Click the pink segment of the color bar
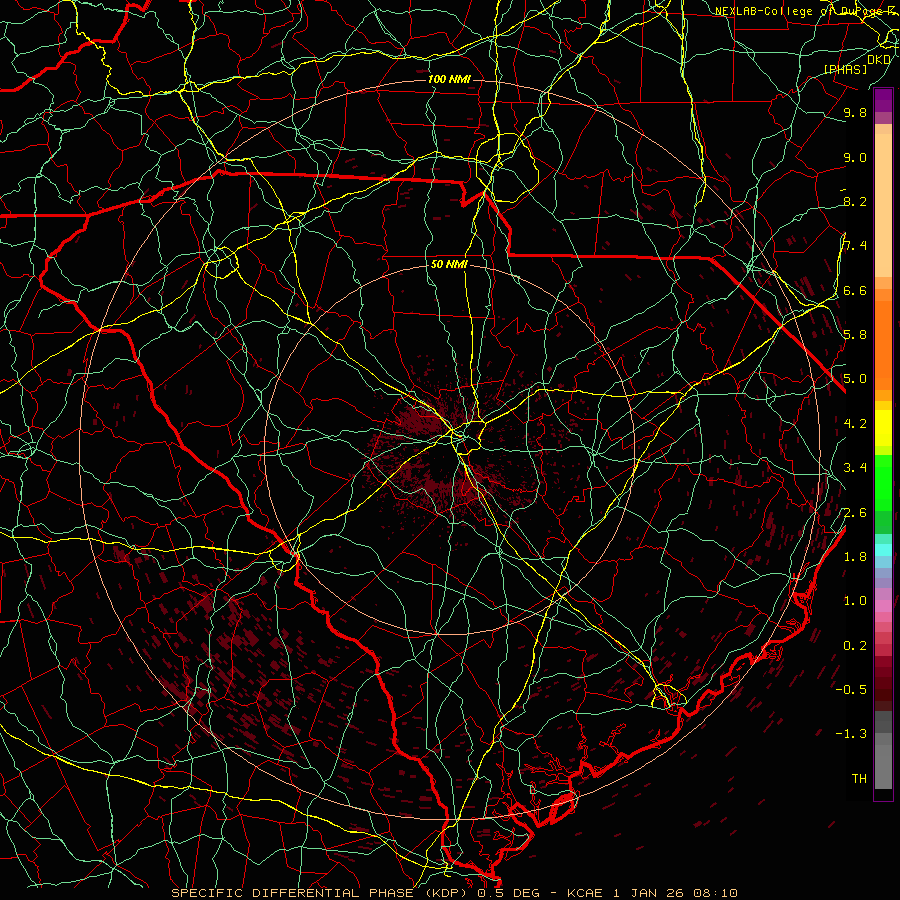This screenshot has height=900, width=900. pyautogui.click(x=883, y=605)
